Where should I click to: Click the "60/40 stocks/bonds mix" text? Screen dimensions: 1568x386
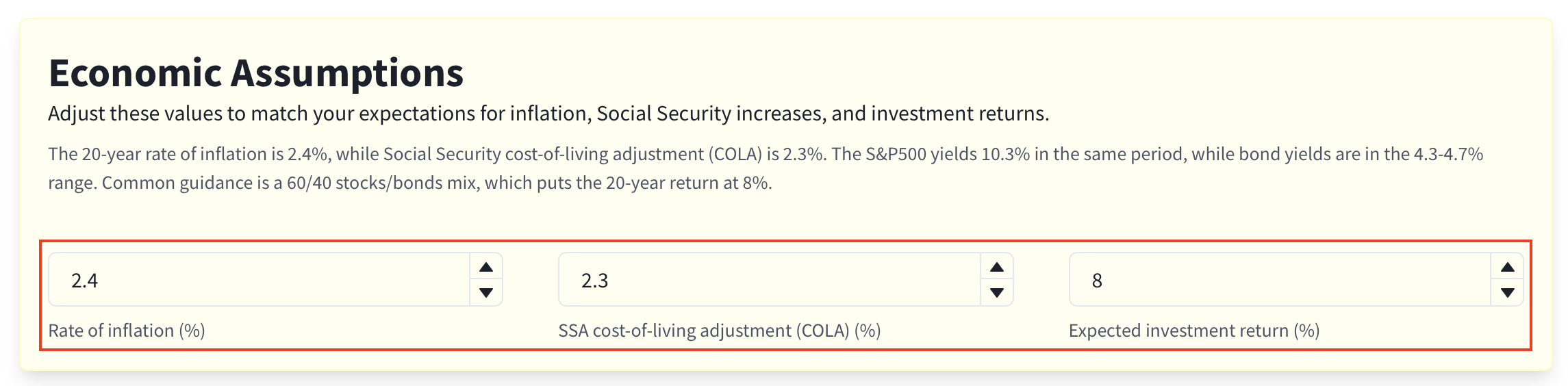tap(381, 183)
